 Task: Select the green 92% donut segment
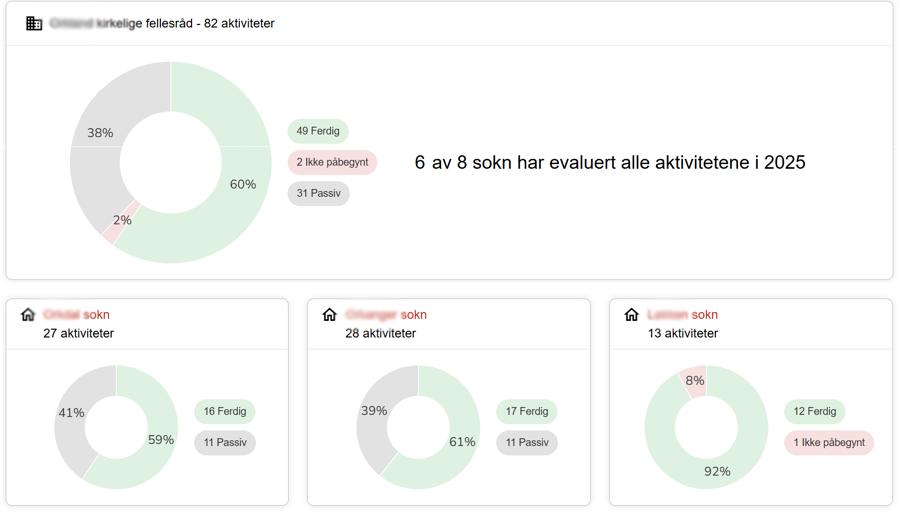(716, 472)
